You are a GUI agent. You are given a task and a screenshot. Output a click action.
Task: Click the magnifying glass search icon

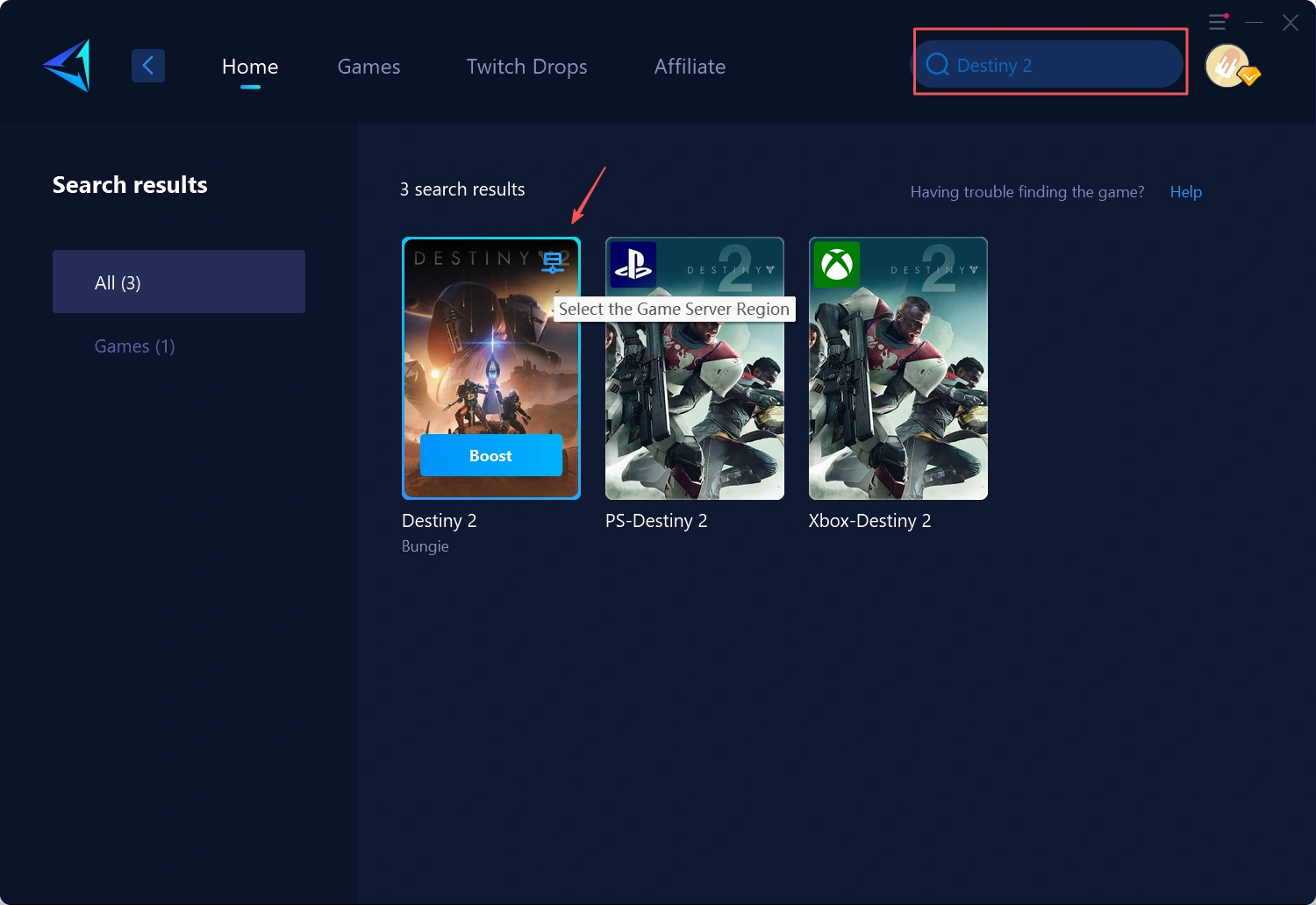pyautogui.click(x=937, y=64)
